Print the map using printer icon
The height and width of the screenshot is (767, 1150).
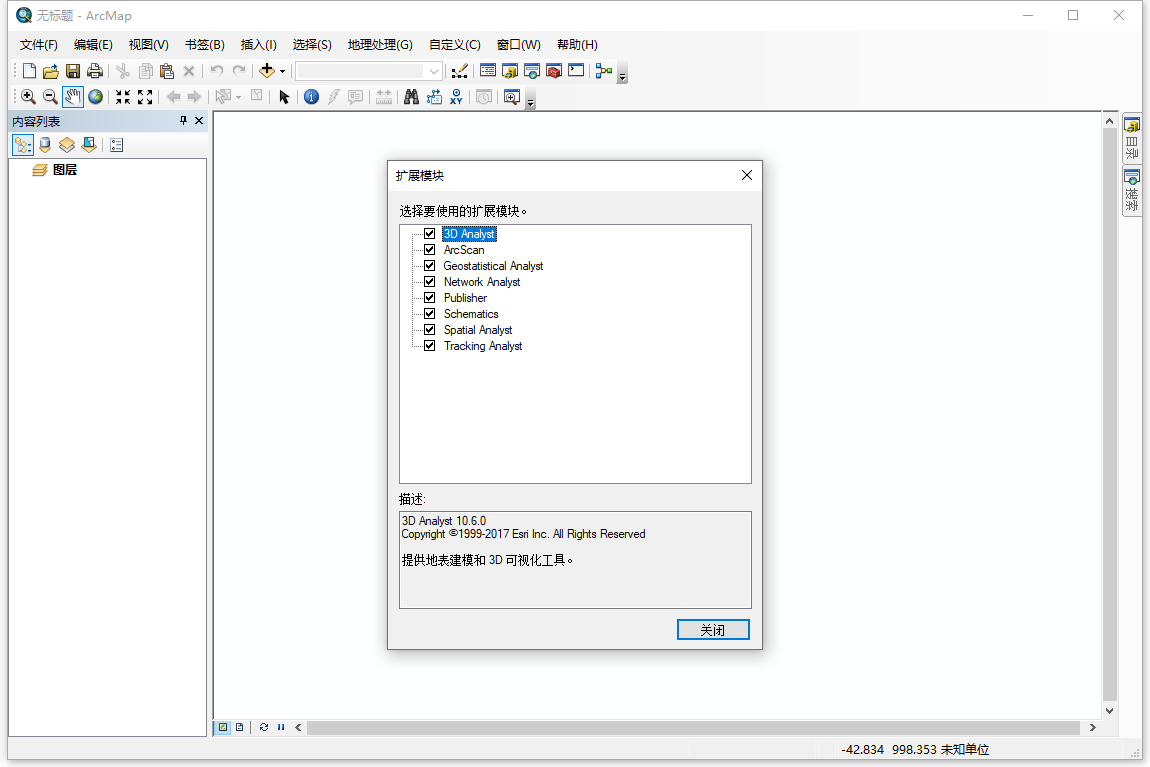95,71
